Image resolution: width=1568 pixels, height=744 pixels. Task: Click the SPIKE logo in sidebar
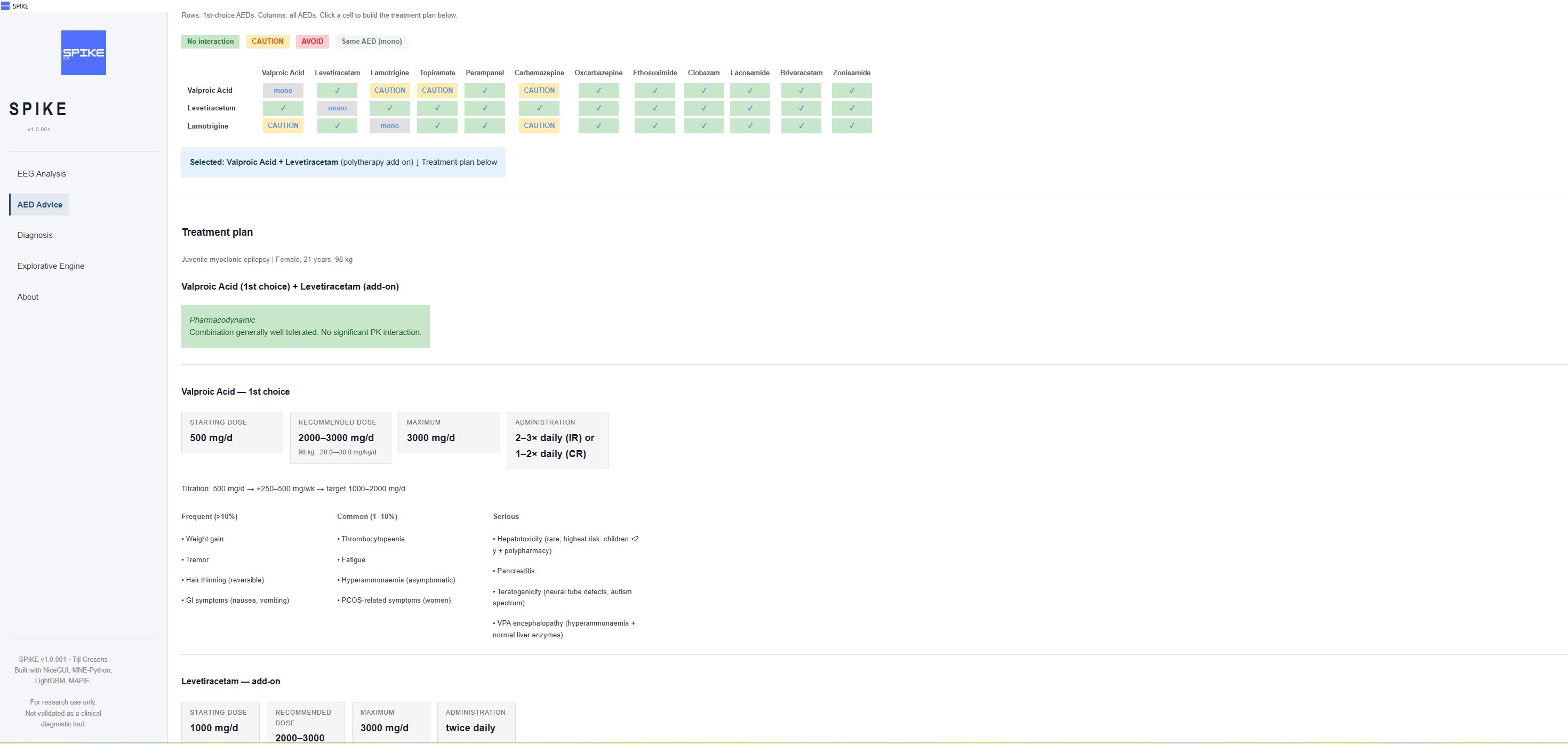(83, 53)
